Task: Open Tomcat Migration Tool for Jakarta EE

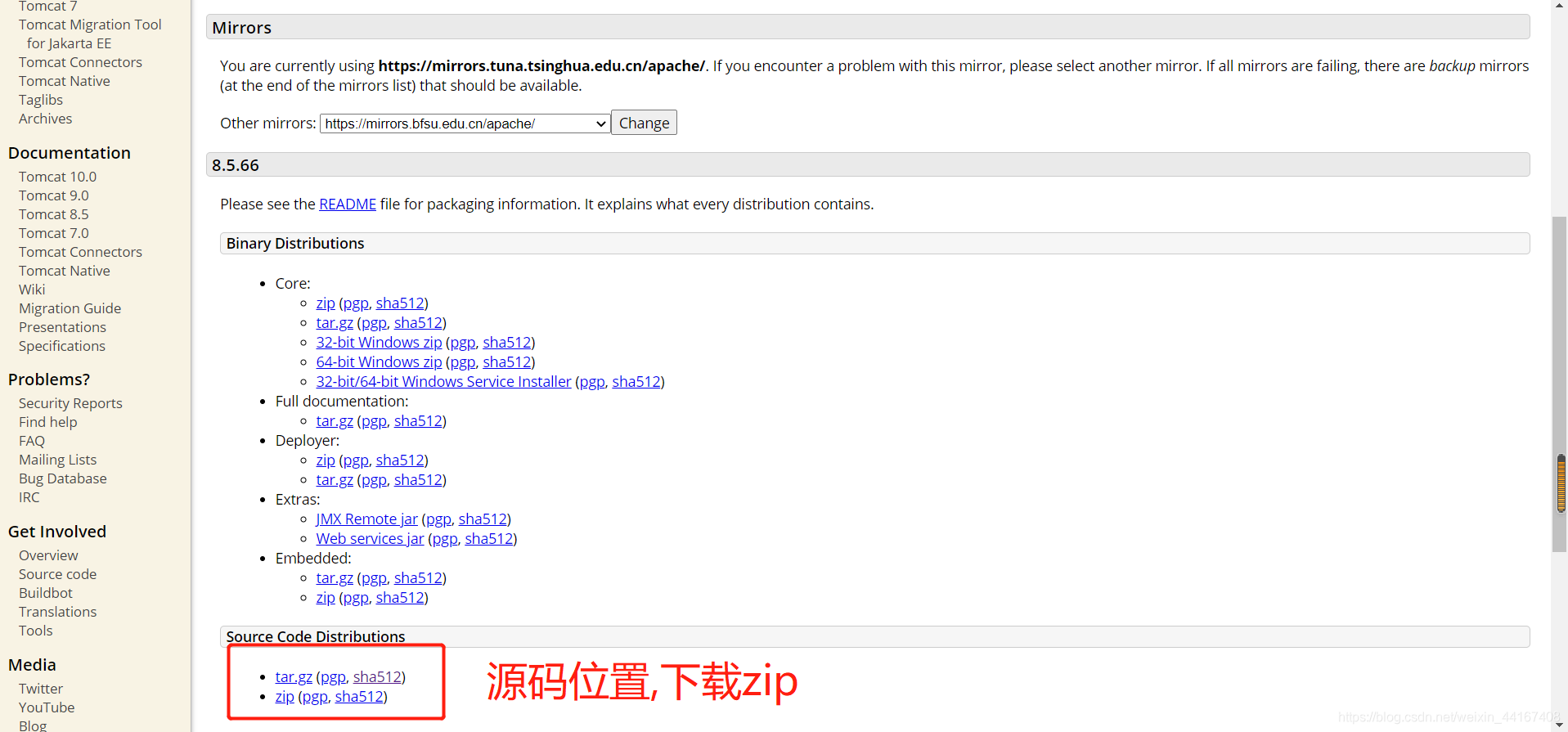Action: click(x=90, y=34)
